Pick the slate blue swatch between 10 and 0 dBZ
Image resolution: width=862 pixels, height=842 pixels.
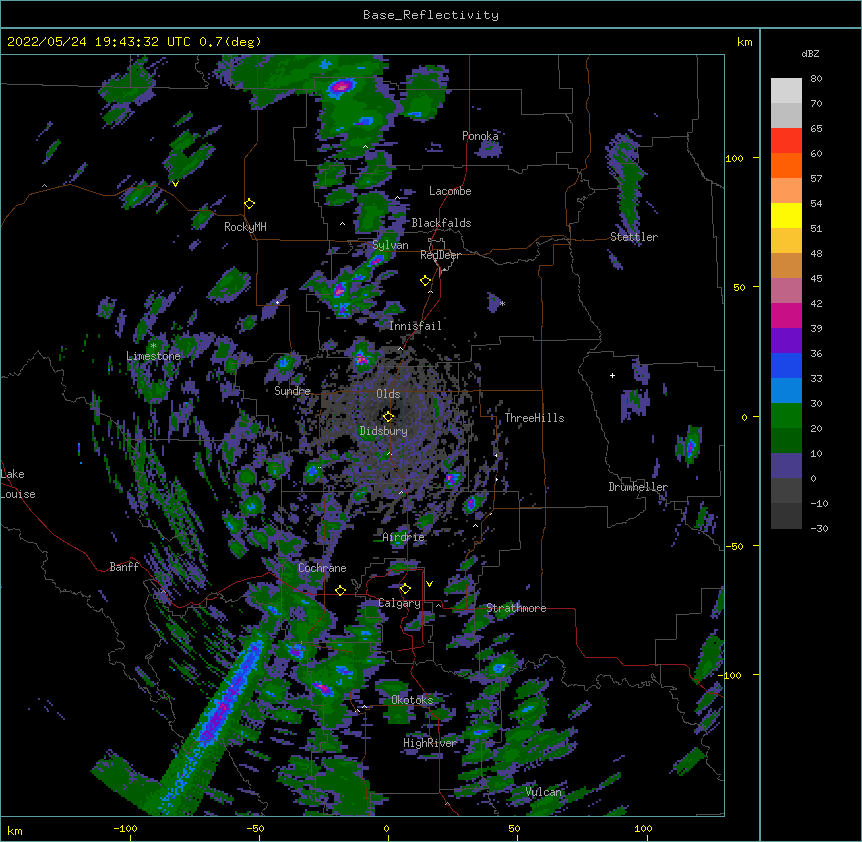coord(786,466)
